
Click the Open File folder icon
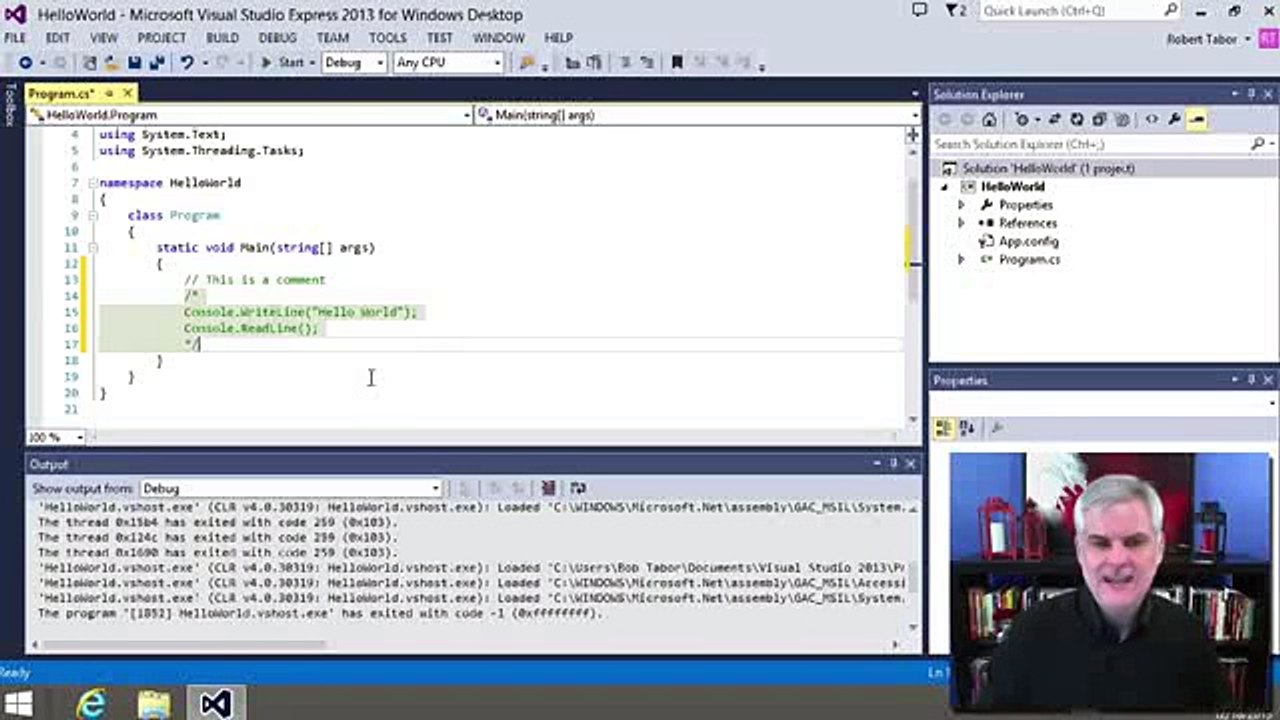tap(111, 63)
